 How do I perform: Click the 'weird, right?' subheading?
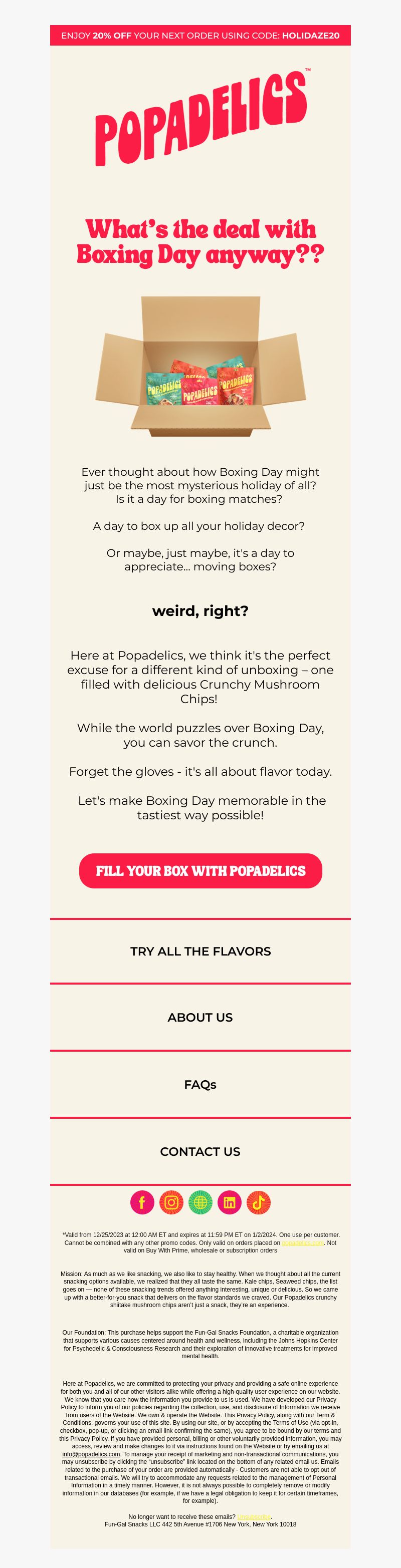[x=200, y=610]
